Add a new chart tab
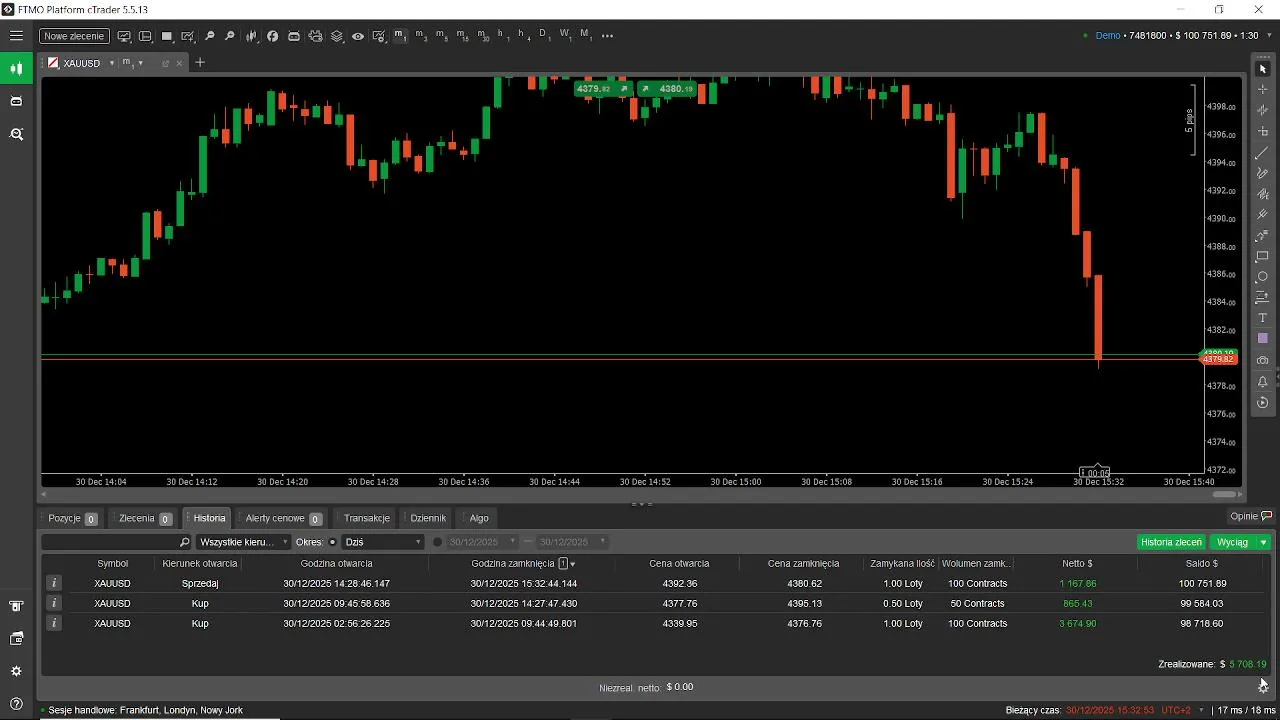1280x720 pixels. [199, 62]
